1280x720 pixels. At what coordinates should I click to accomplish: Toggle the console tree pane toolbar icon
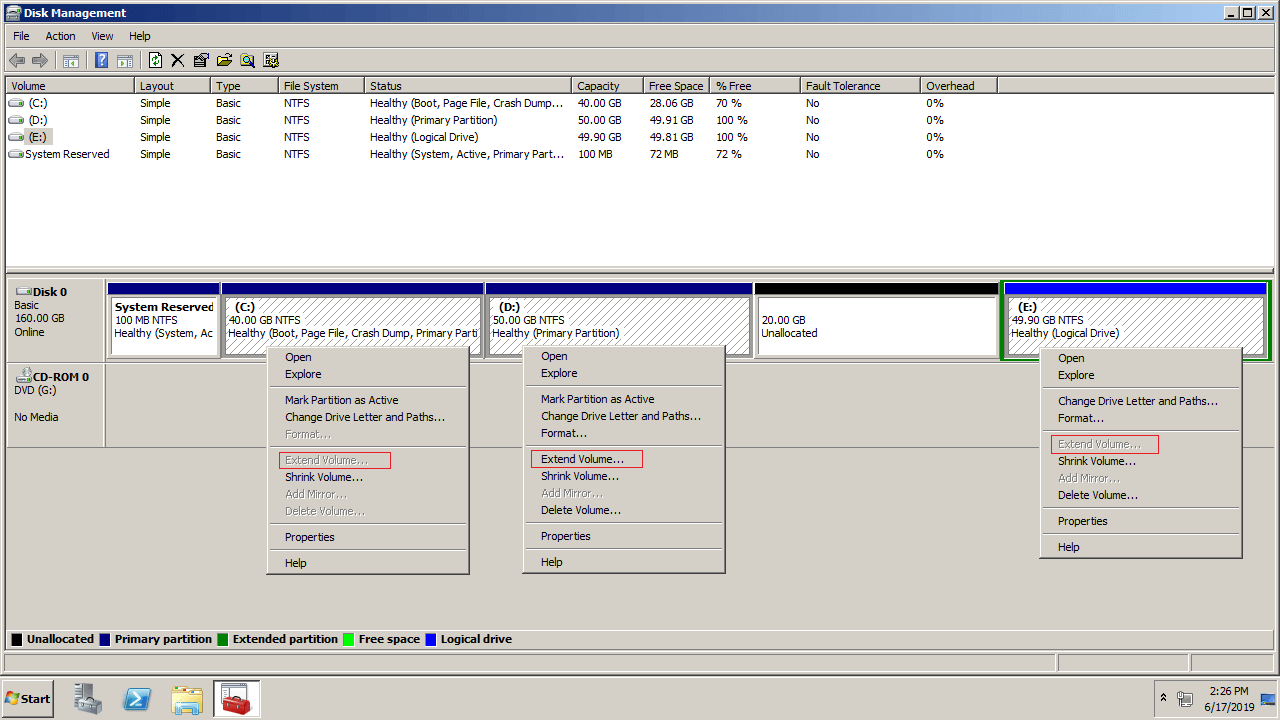tap(71, 61)
